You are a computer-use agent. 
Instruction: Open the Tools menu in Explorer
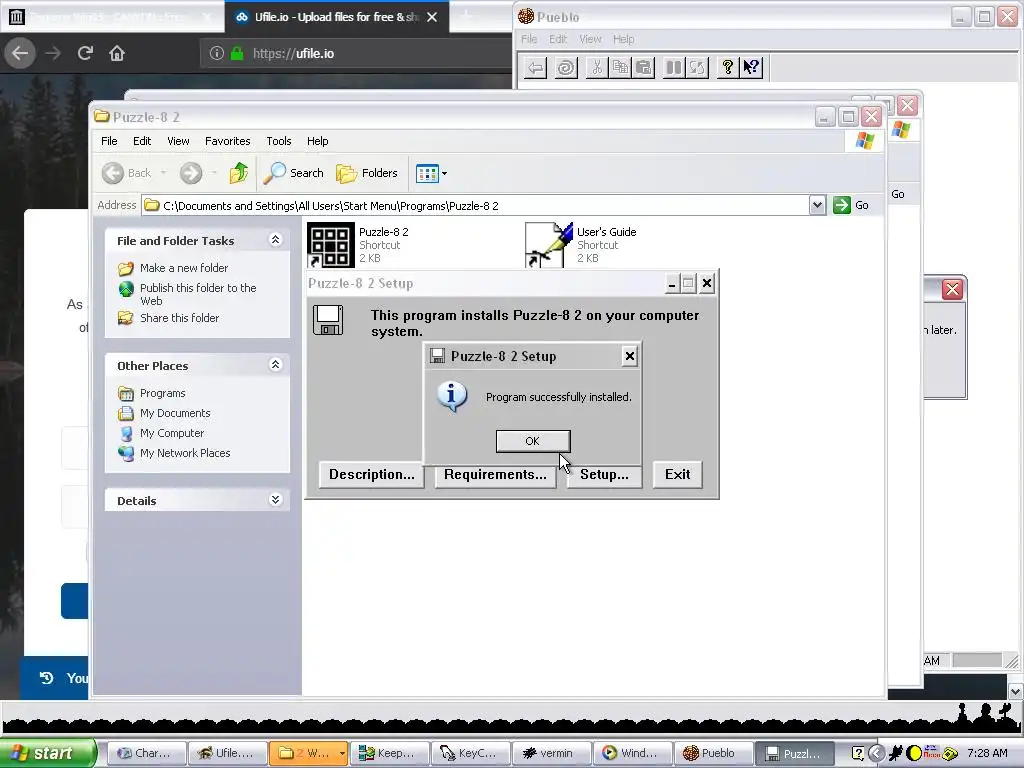(278, 141)
